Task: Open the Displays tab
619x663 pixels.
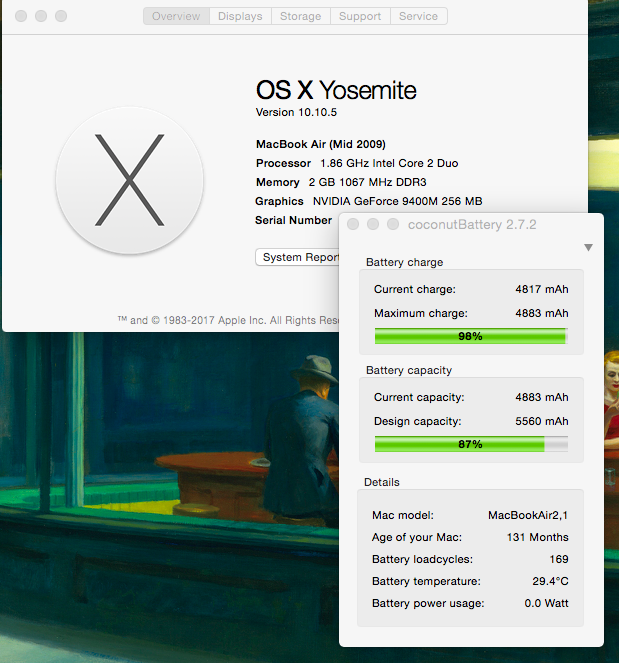Action: click(240, 16)
